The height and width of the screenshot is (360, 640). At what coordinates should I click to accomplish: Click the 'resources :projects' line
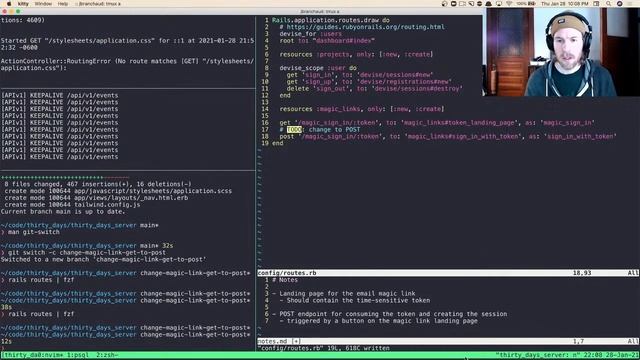[x=356, y=54]
